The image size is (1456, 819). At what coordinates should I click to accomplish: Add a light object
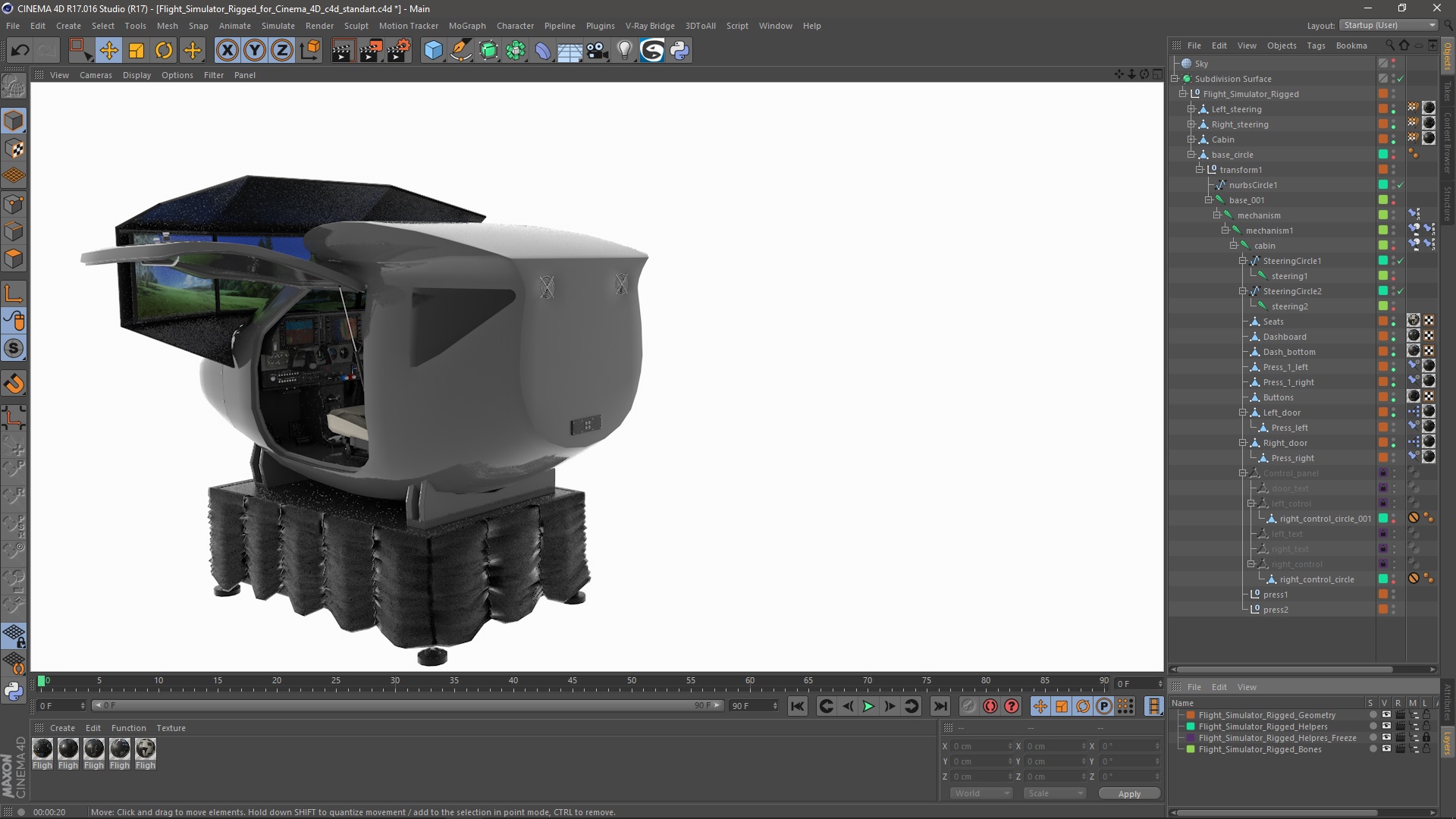click(625, 51)
